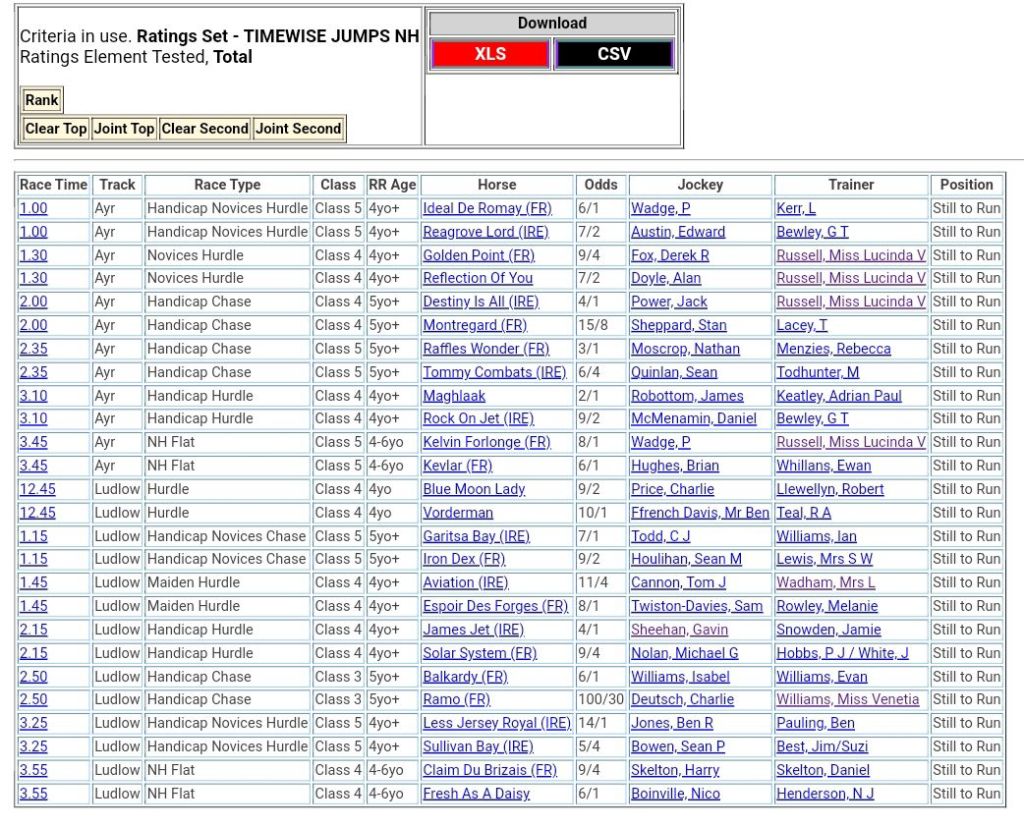Open trainer link Williams, Miss Venetia
1024x826 pixels.
pyautogui.click(x=847, y=699)
